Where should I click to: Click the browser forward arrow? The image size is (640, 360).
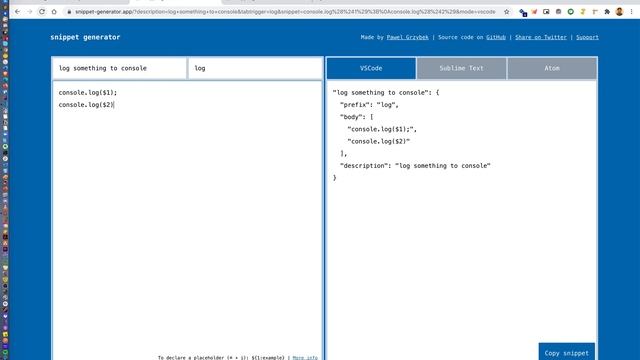tap(29, 12)
